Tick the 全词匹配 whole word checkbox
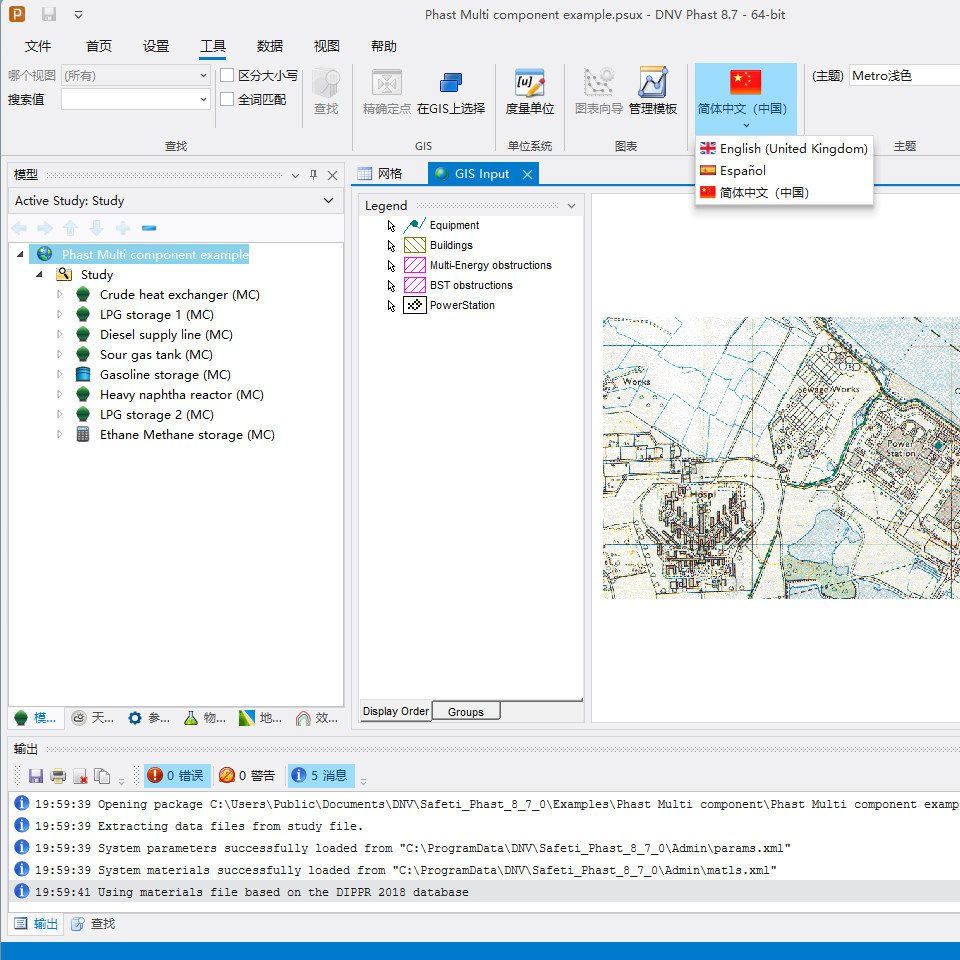The image size is (960, 960). pyautogui.click(x=227, y=99)
